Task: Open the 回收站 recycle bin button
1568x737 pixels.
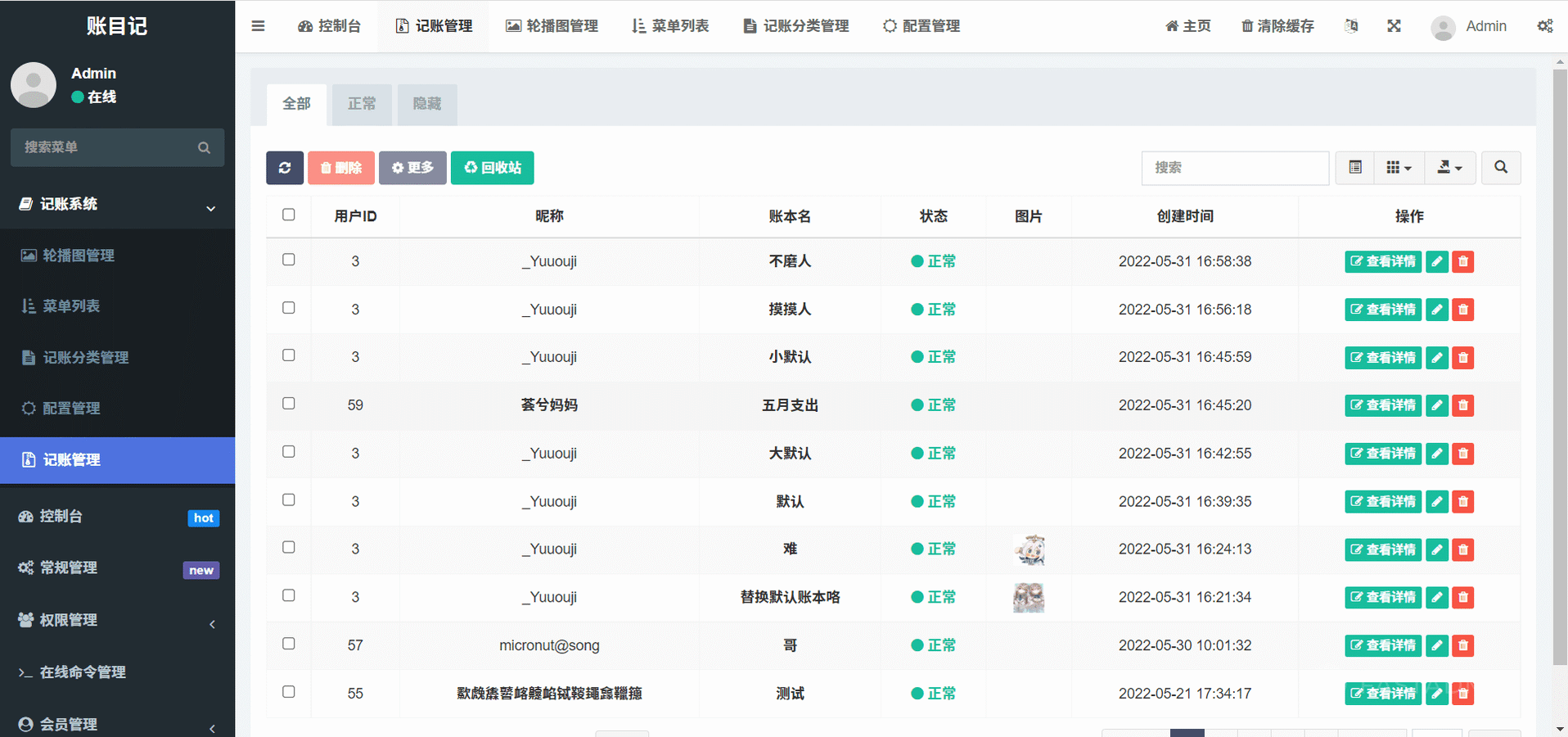Action: [492, 168]
